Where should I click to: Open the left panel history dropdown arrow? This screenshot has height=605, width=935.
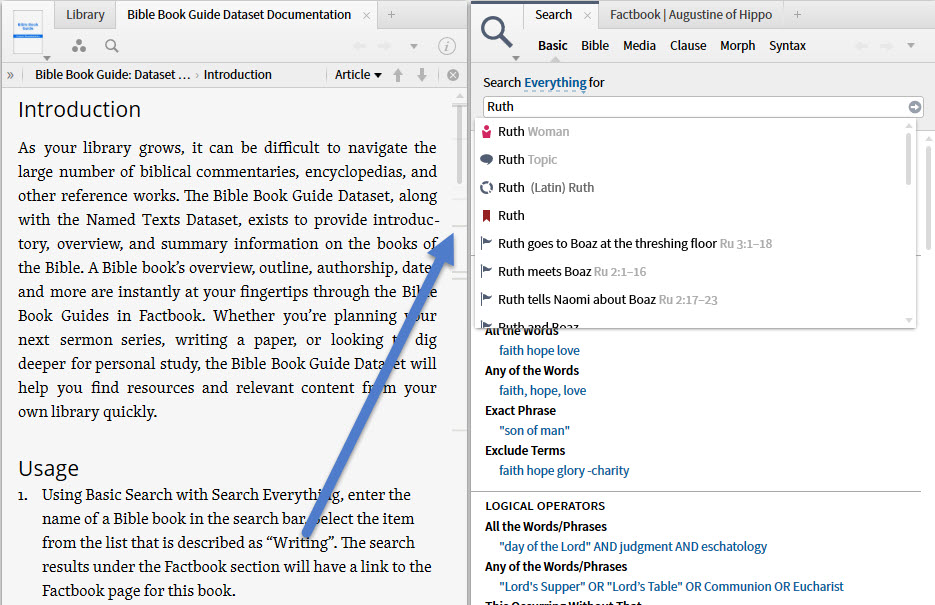click(413, 46)
